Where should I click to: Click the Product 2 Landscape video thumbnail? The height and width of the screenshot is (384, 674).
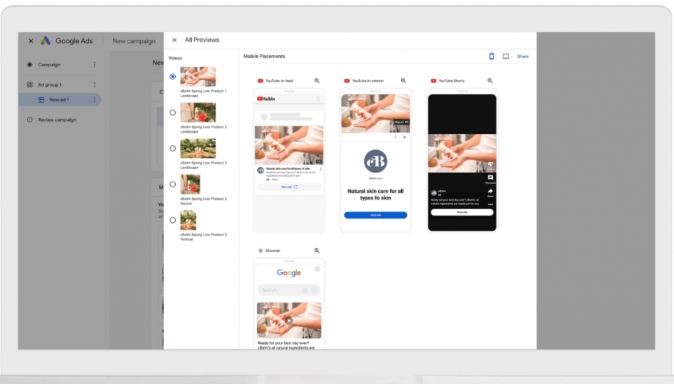(198, 112)
